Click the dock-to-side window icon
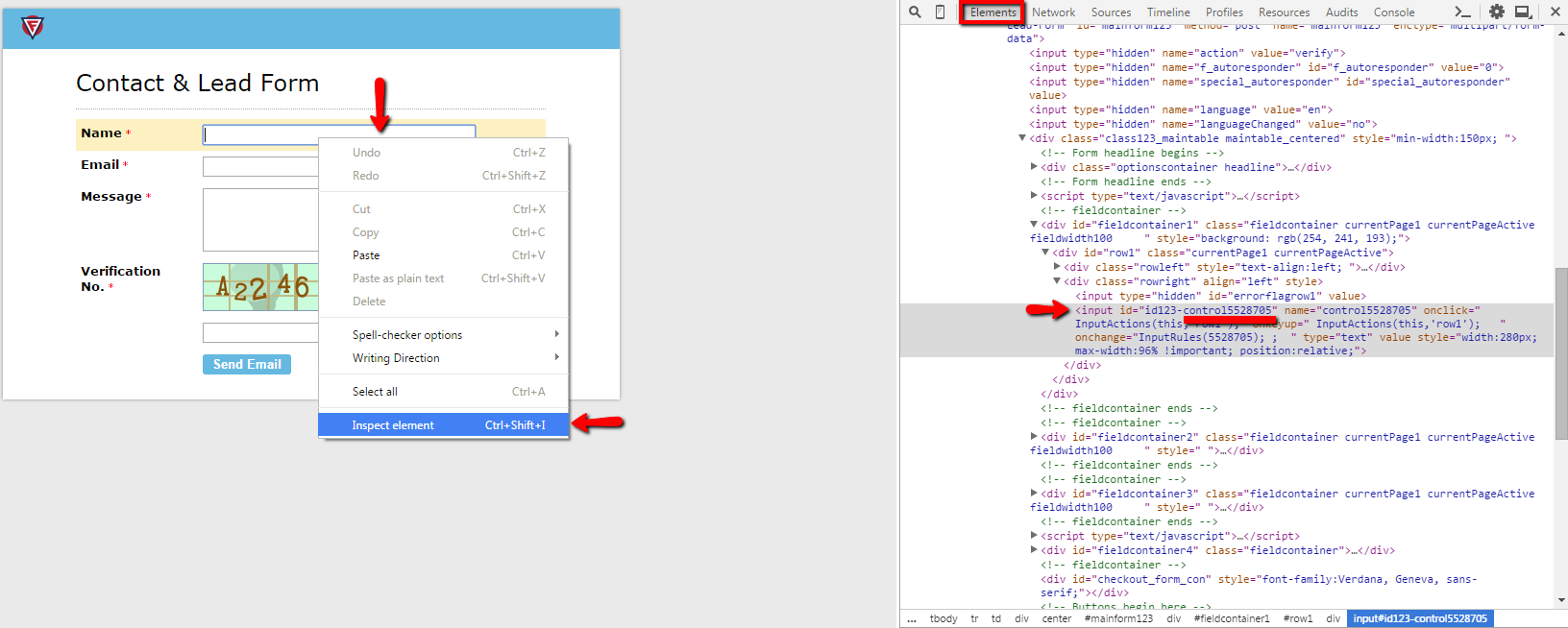Screen dimensions: 1568x628 pos(1524,12)
